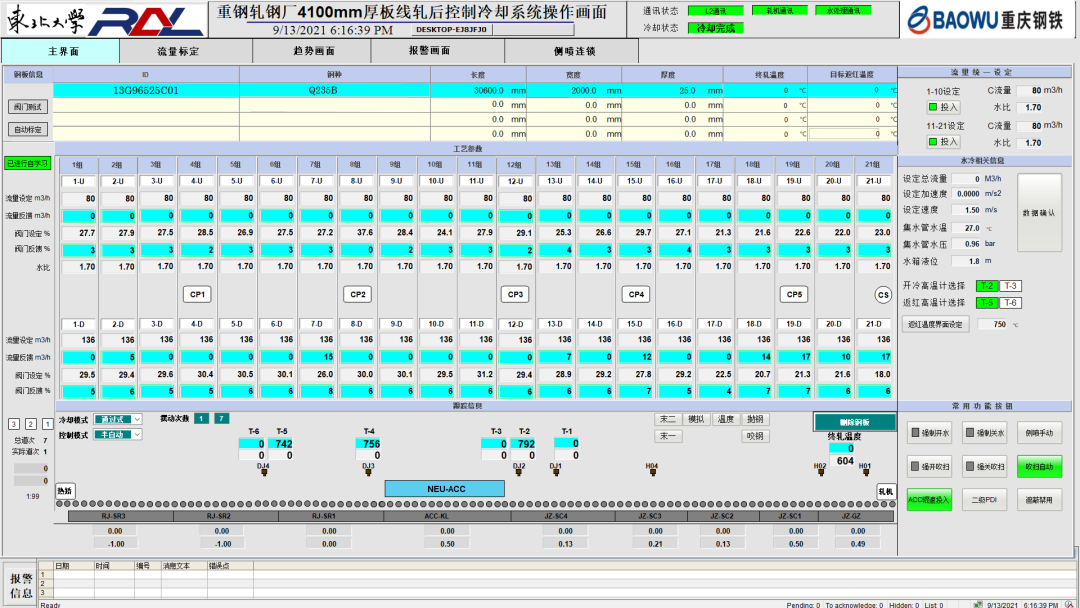
Task: Open the 控制模式 control mode dropdown
Action: pyautogui.click(x=116, y=436)
